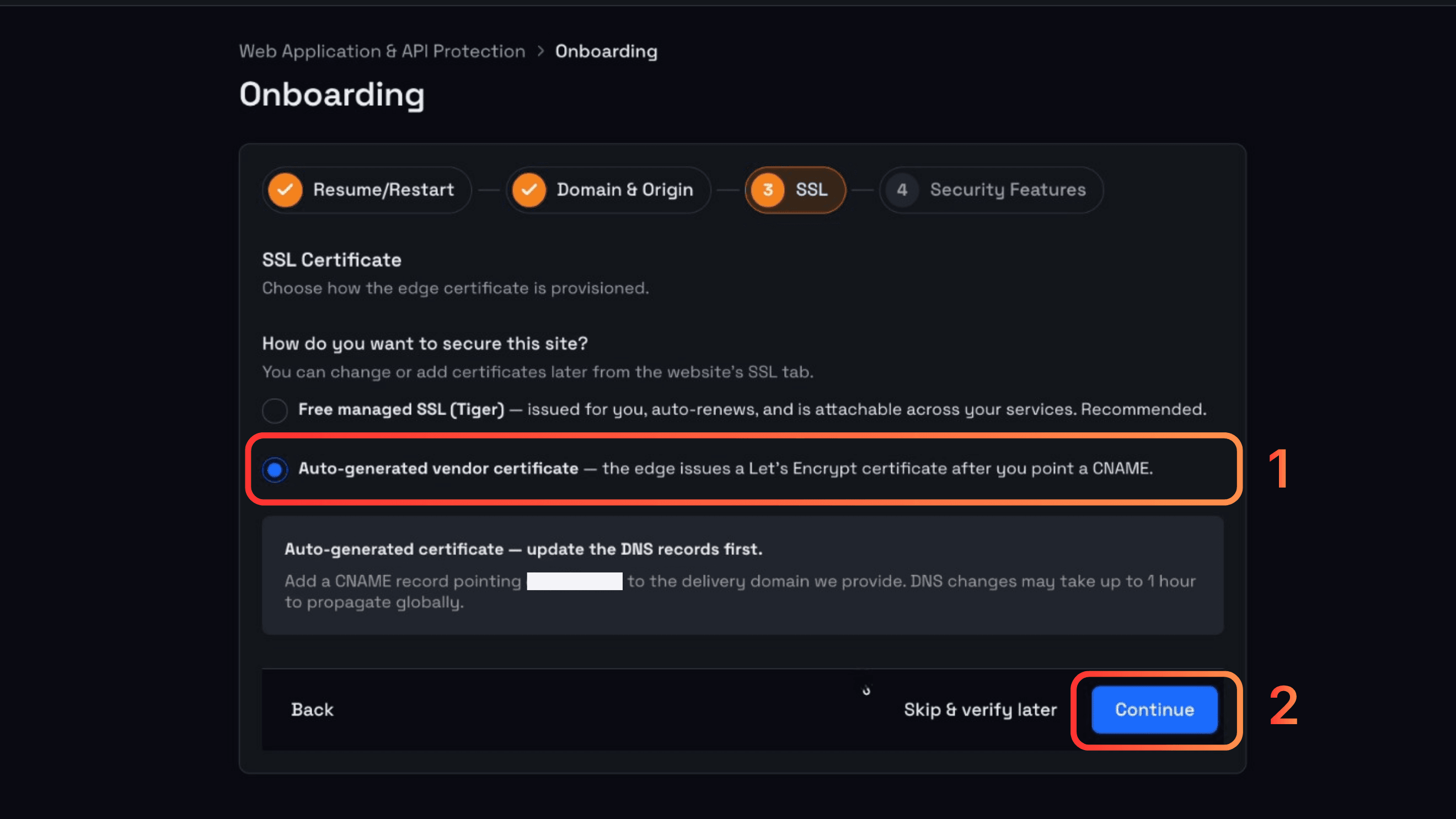This screenshot has height=819, width=1456.
Task: Select Auto-generated vendor certificate radio button
Action: tap(275, 470)
